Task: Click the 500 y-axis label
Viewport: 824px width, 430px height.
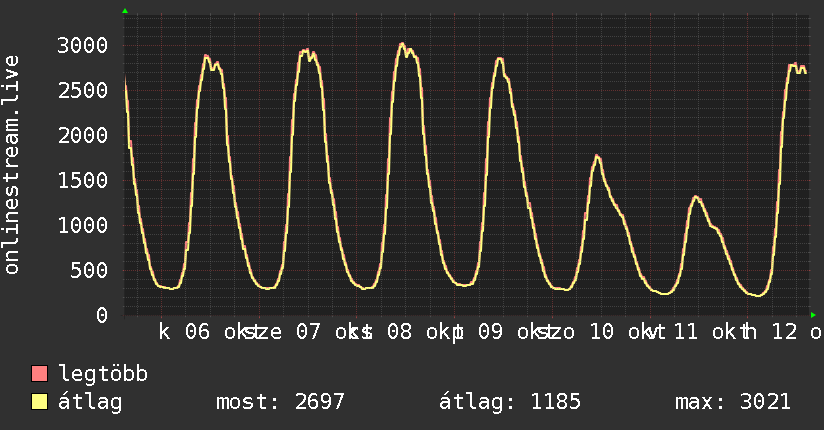Action: (89, 270)
